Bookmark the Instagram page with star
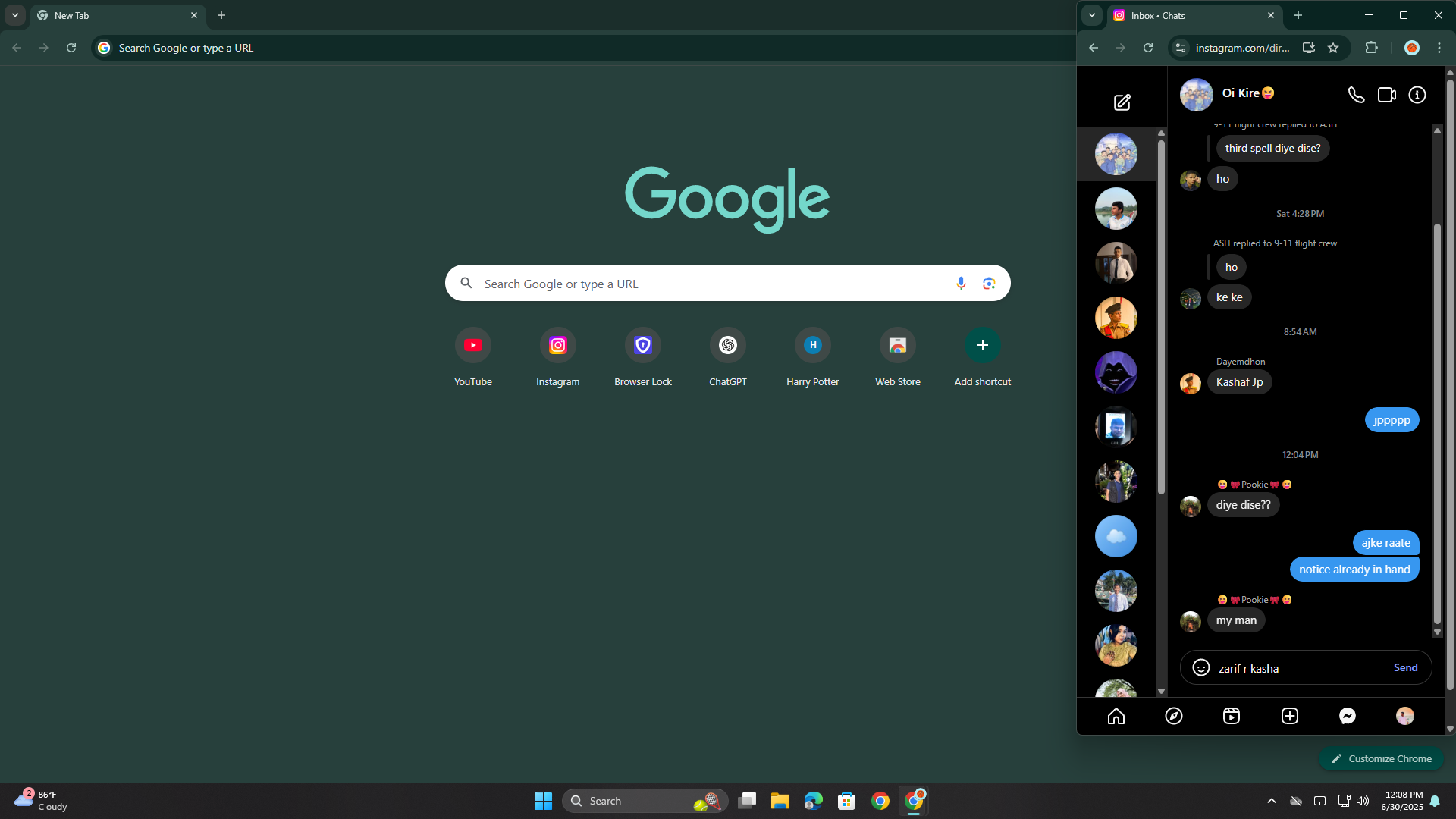 (x=1333, y=48)
